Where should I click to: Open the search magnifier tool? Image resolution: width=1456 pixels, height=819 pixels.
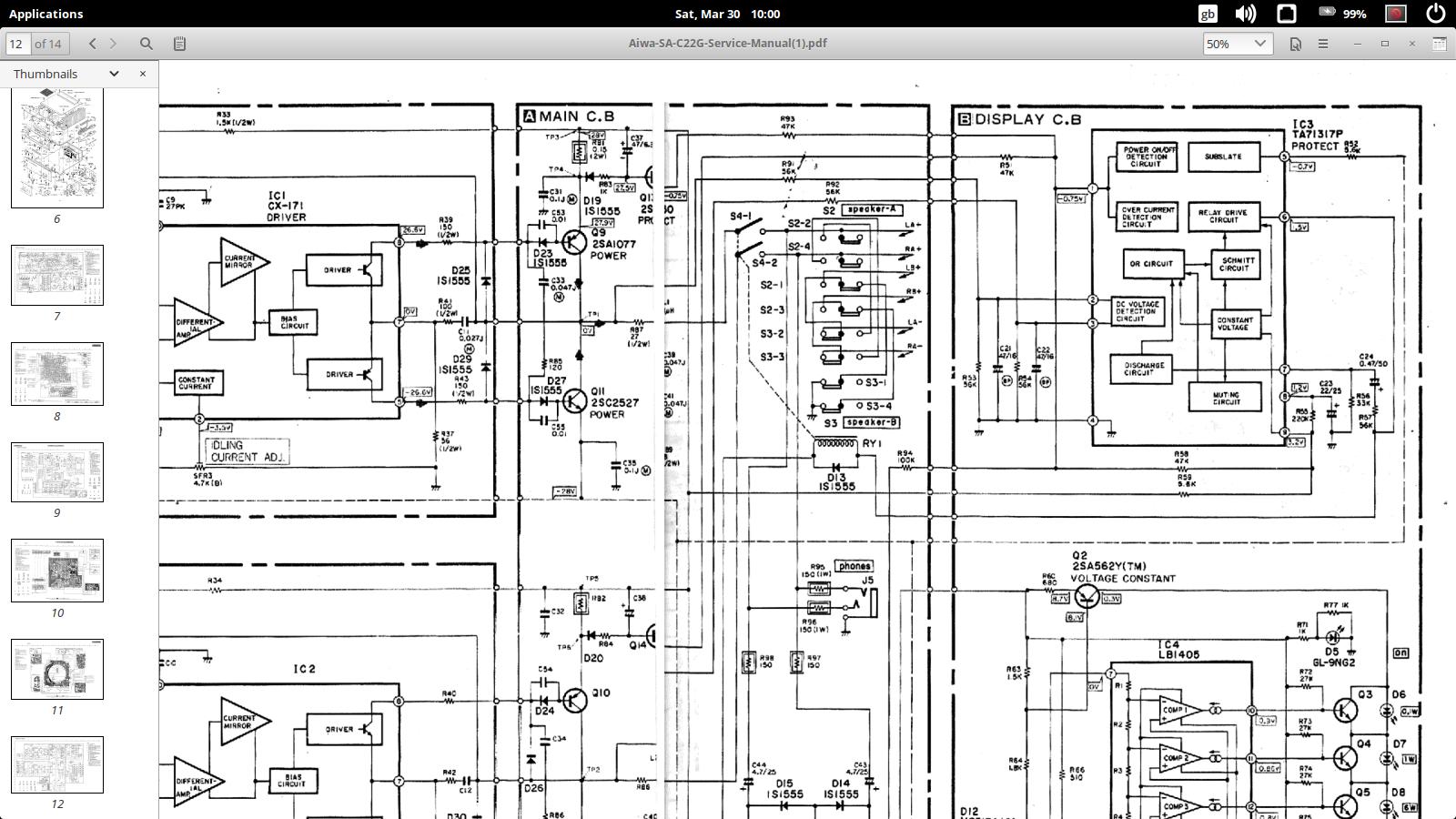click(x=146, y=43)
